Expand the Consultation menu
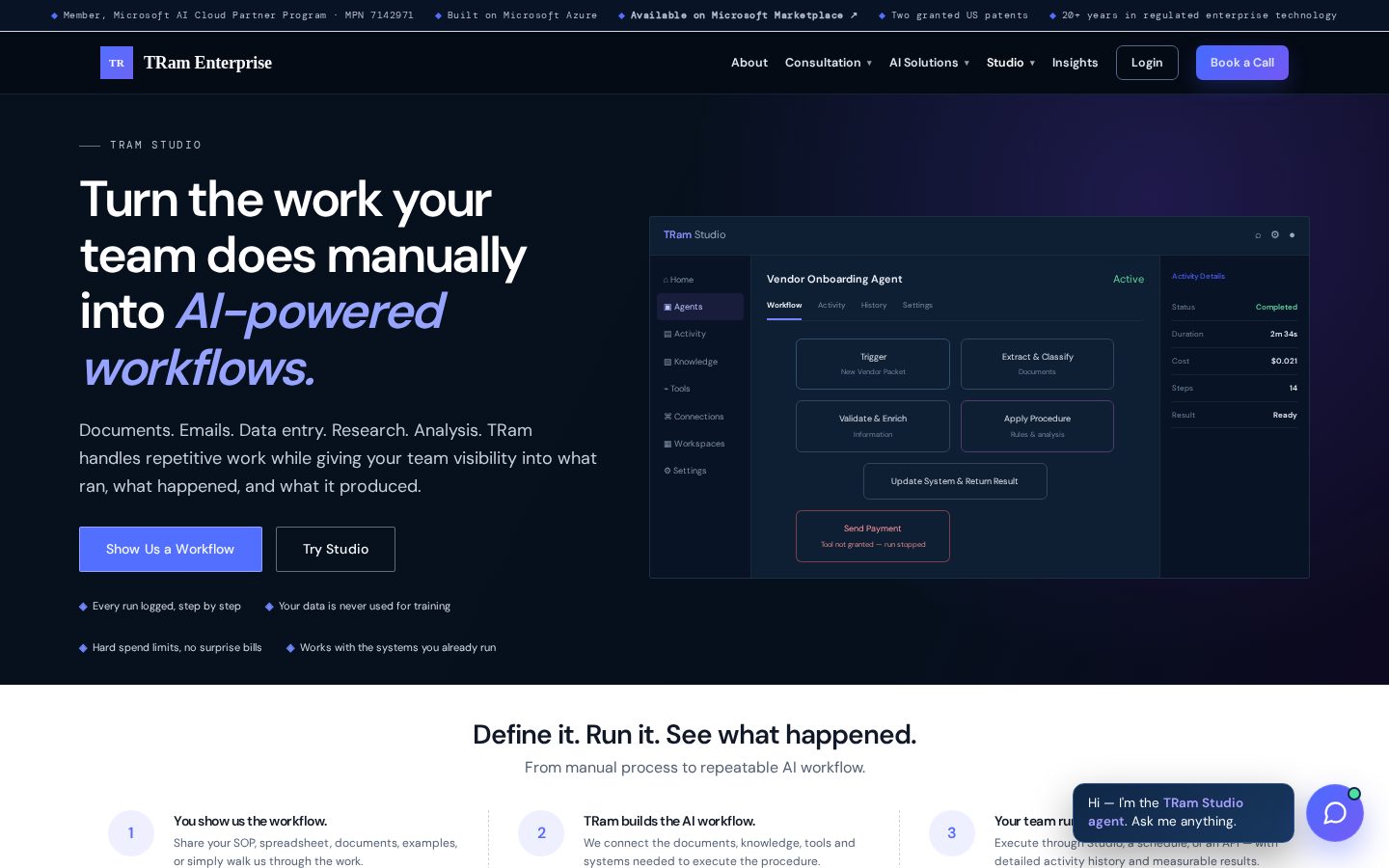Screen dimensions: 1389x868 click(829, 63)
